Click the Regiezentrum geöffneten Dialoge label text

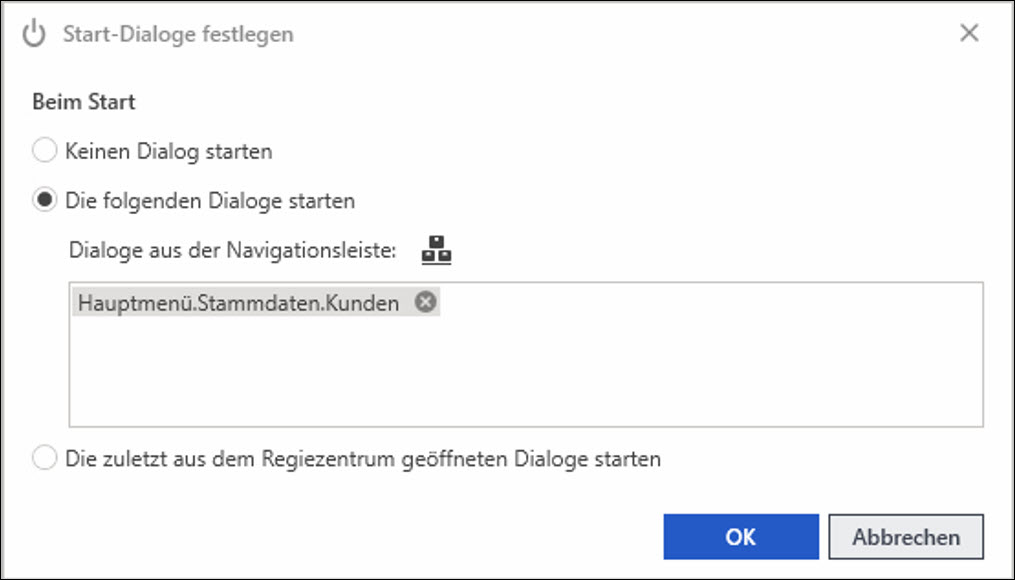363,459
